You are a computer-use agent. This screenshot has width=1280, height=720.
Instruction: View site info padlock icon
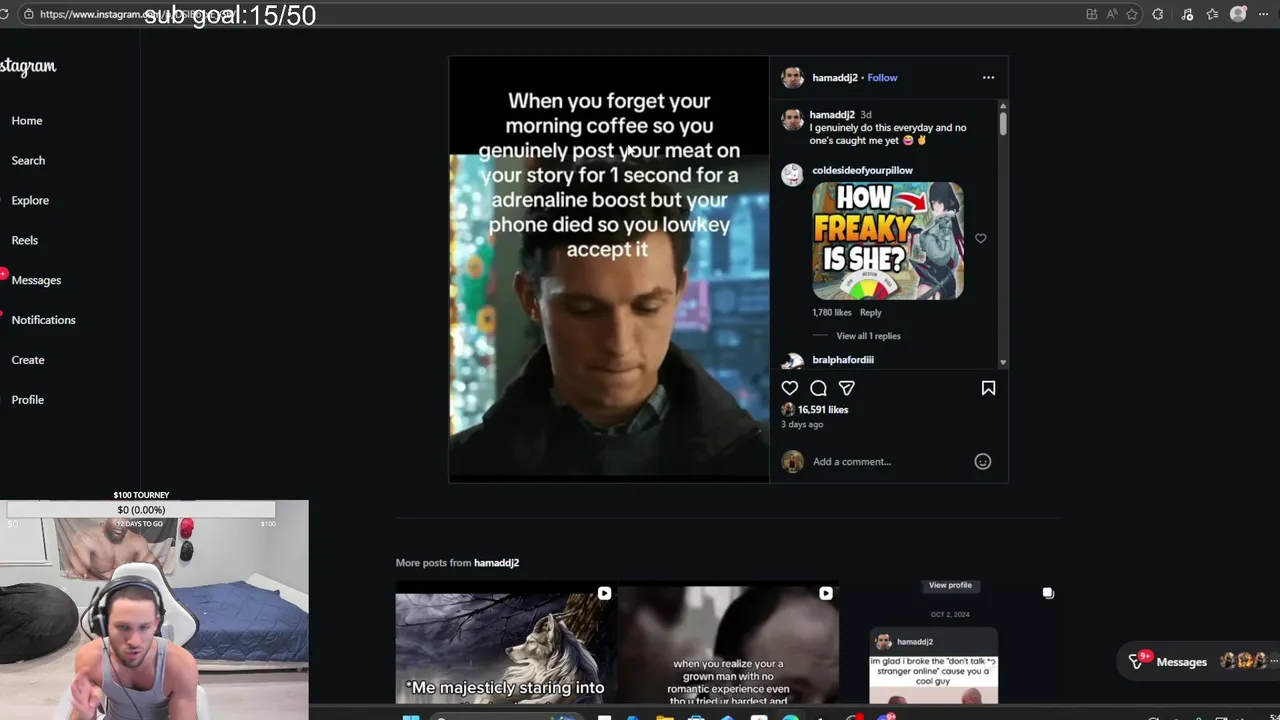point(28,14)
